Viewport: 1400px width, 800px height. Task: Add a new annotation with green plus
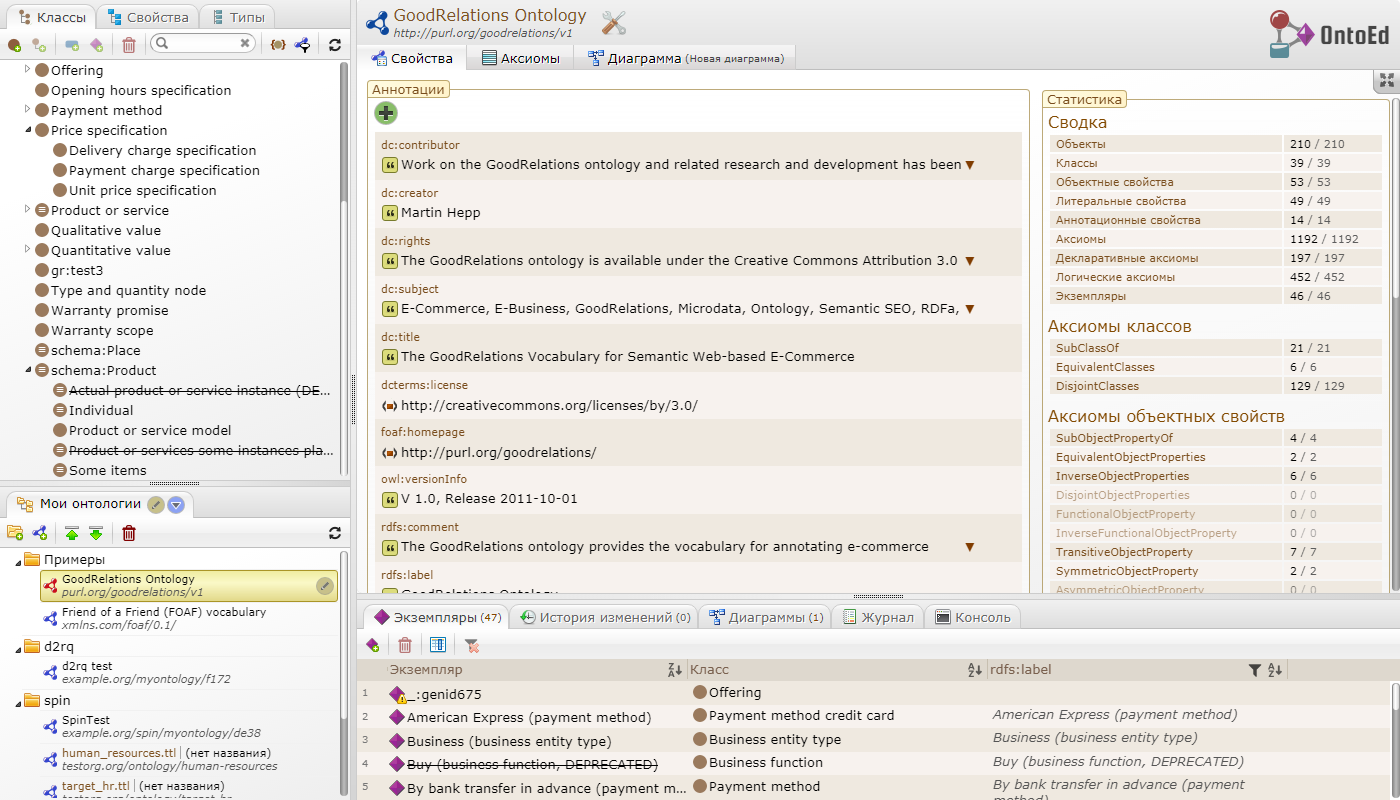tap(386, 113)
